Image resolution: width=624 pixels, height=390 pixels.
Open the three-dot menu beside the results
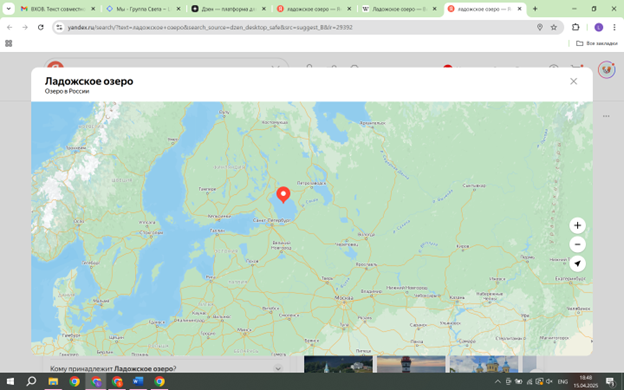click(606, 116)
